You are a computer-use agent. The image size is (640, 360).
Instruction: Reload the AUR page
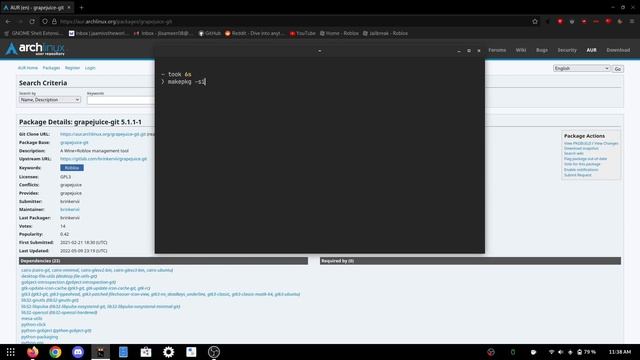click(x=32, y=21)
